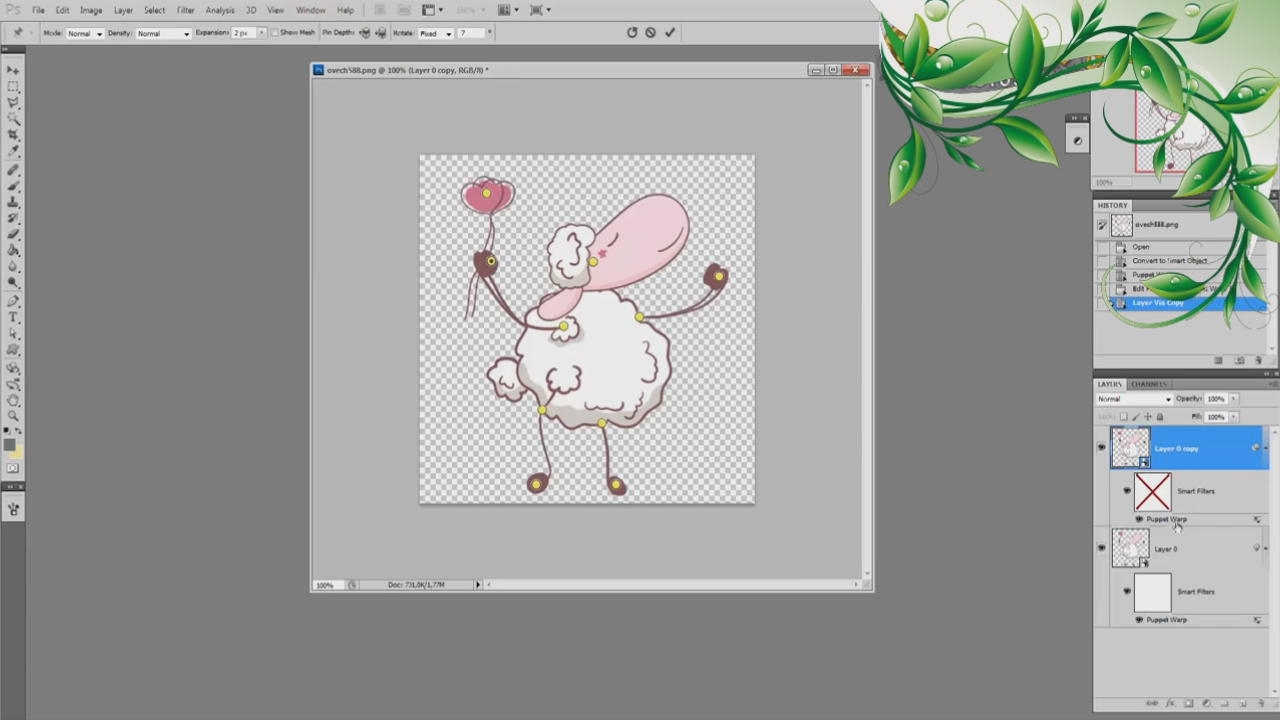Open the File menu
Viewport: 1280px width, 720px height.
click(38, 10)
